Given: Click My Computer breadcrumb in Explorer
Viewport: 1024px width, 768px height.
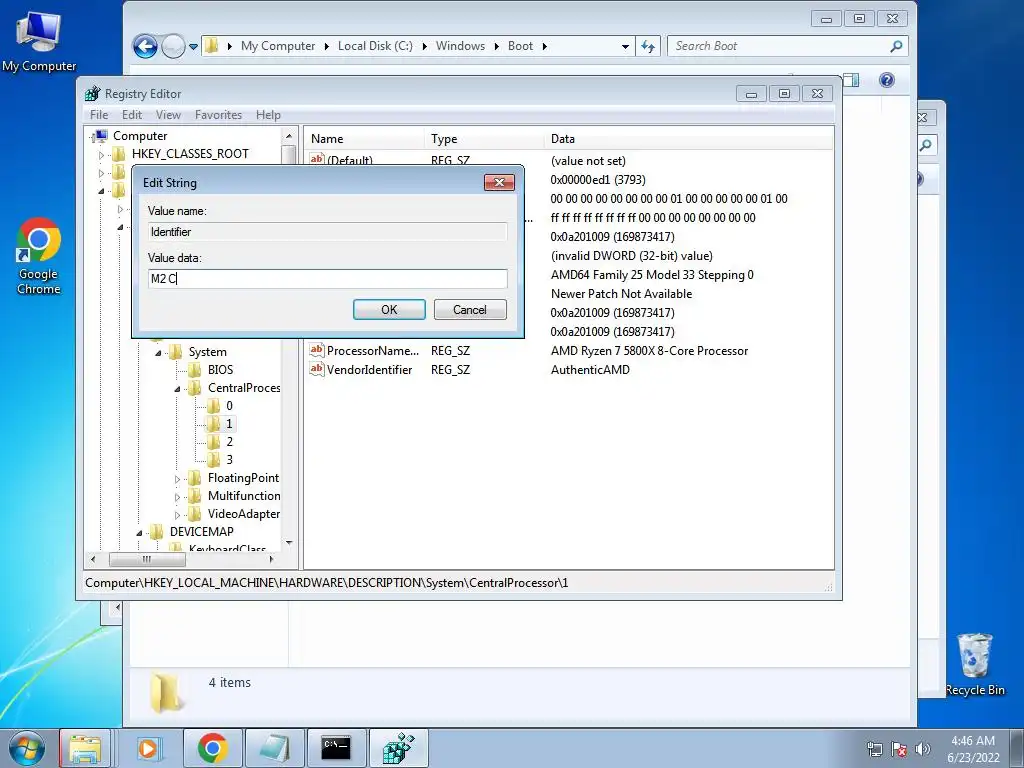Looking at the screenshot, I should [x=278, y=46].
